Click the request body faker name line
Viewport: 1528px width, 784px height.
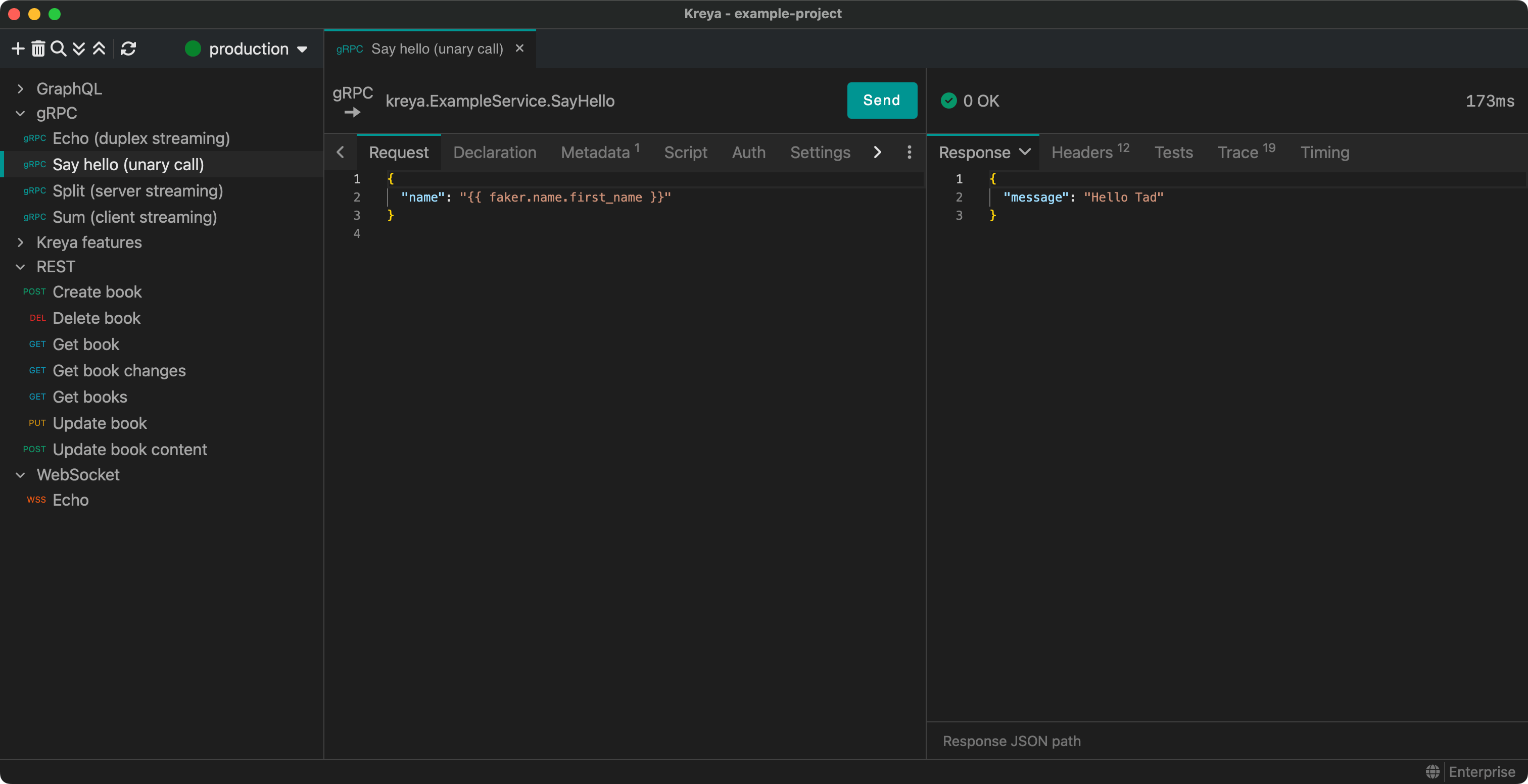click(x=536, y=197)
